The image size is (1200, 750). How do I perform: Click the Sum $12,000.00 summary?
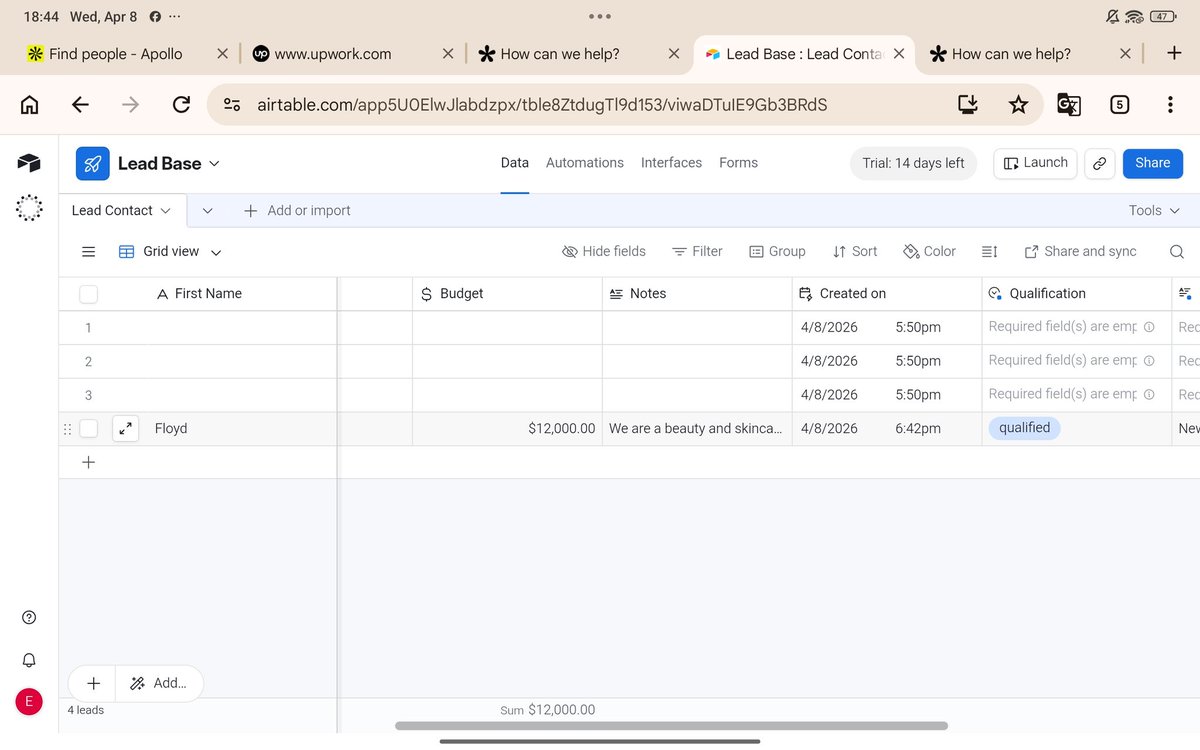547,710
